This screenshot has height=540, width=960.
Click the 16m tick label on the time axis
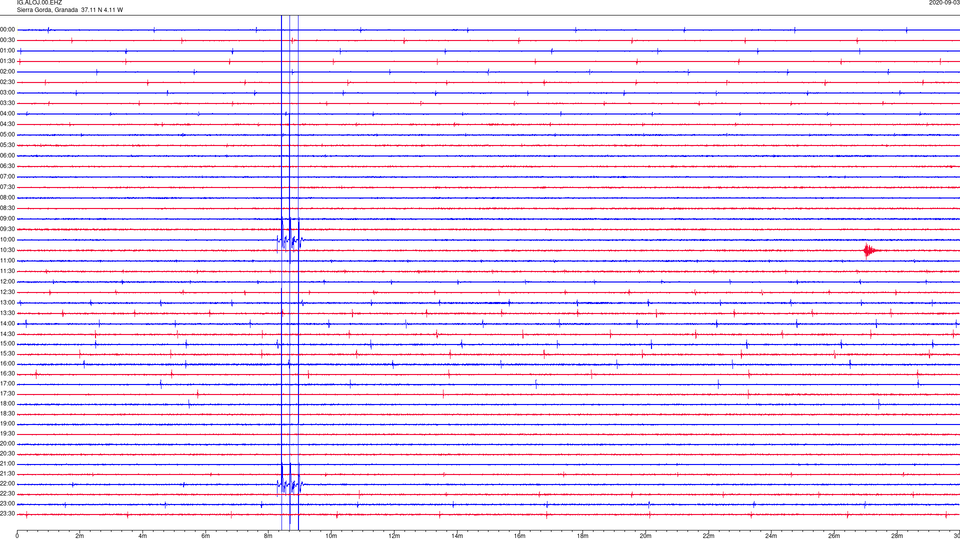pos(520,536)
